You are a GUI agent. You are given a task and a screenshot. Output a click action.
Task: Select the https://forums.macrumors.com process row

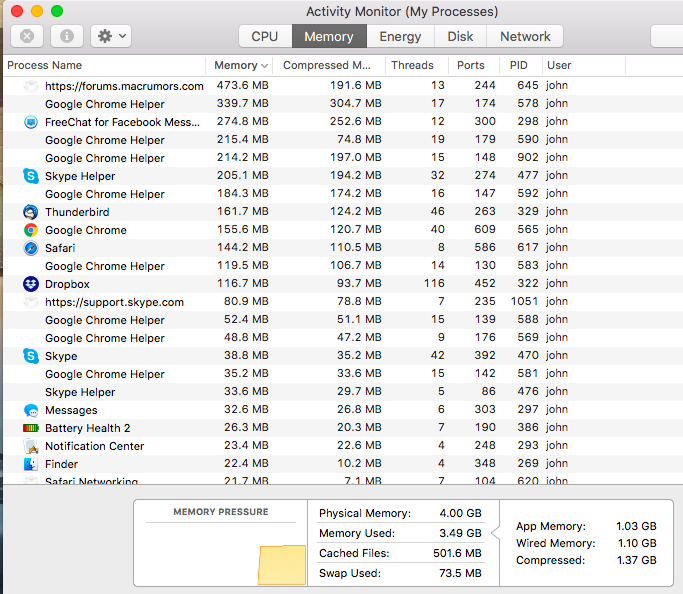point(343,86)
